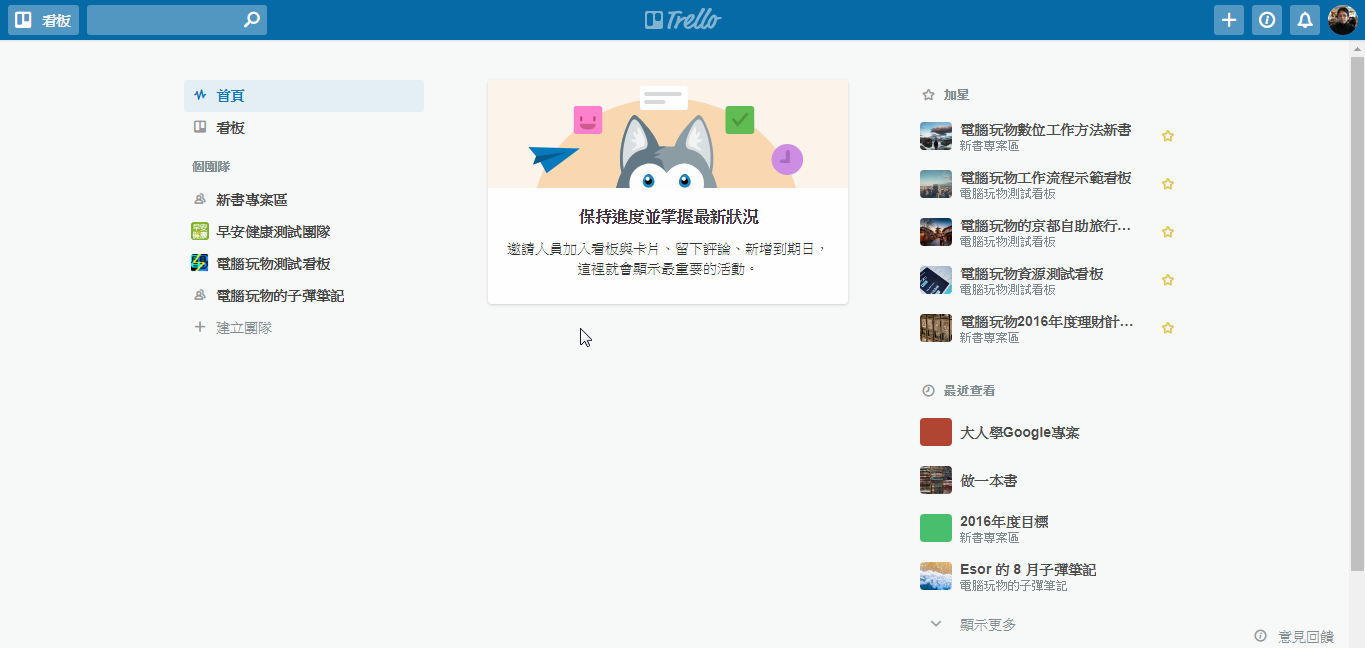This screenshot has height=648, width=1365.
Task: Unstar 電腦玩物的京都自助旅行 board
Action: 1167,232
